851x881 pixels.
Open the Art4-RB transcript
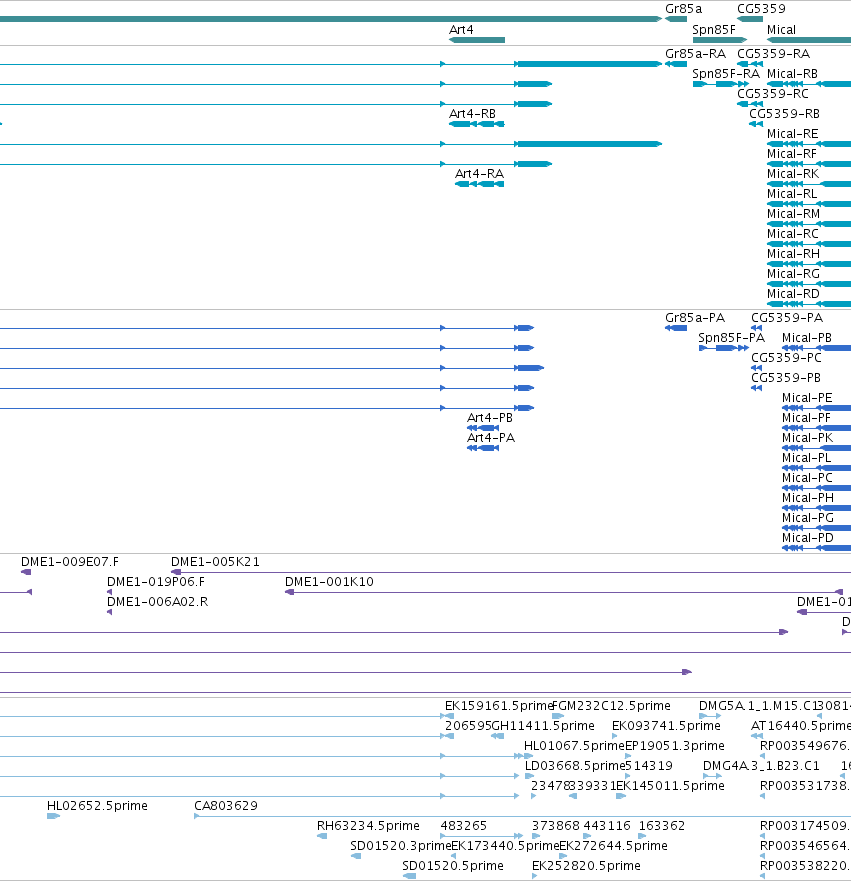(x=476, y=124)
